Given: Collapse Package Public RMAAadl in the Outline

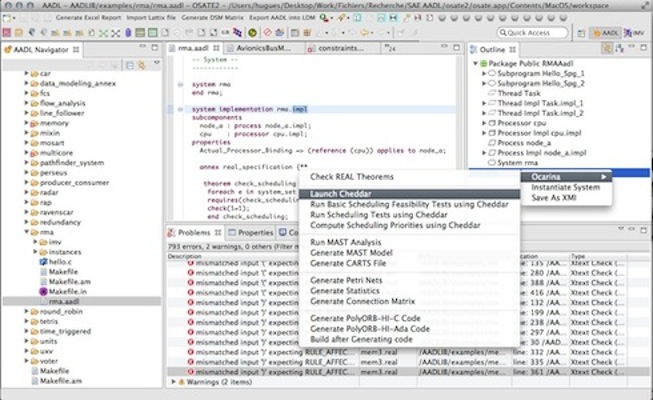Looking at the screenshot, I should [x=475, y=63].
